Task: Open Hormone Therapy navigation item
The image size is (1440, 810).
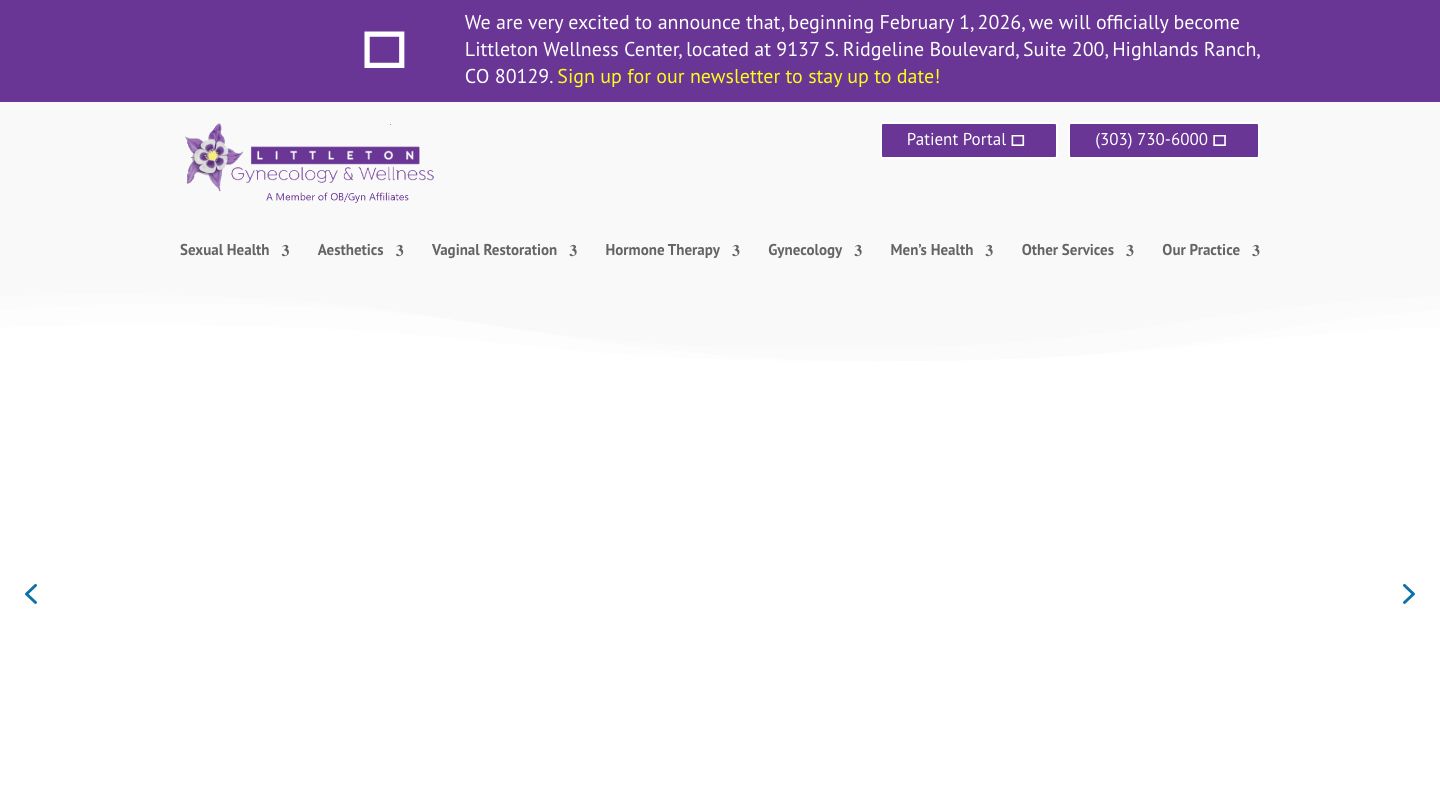Action: click(662, 250)
